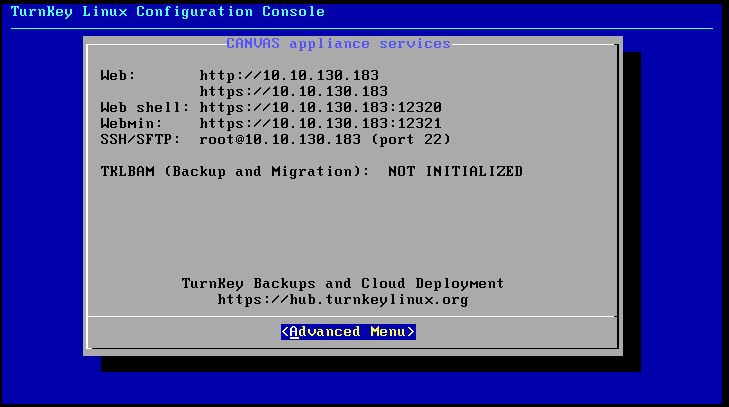729x407 pixels.
Task: Click the "SSH/SFTP:" label
Action: (141, 139)
